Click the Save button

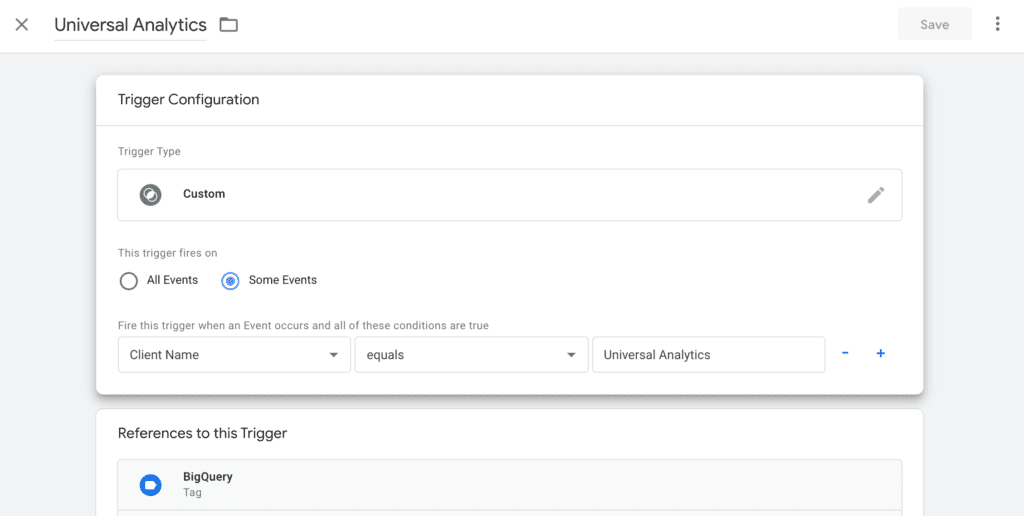(x=935, y=24)
